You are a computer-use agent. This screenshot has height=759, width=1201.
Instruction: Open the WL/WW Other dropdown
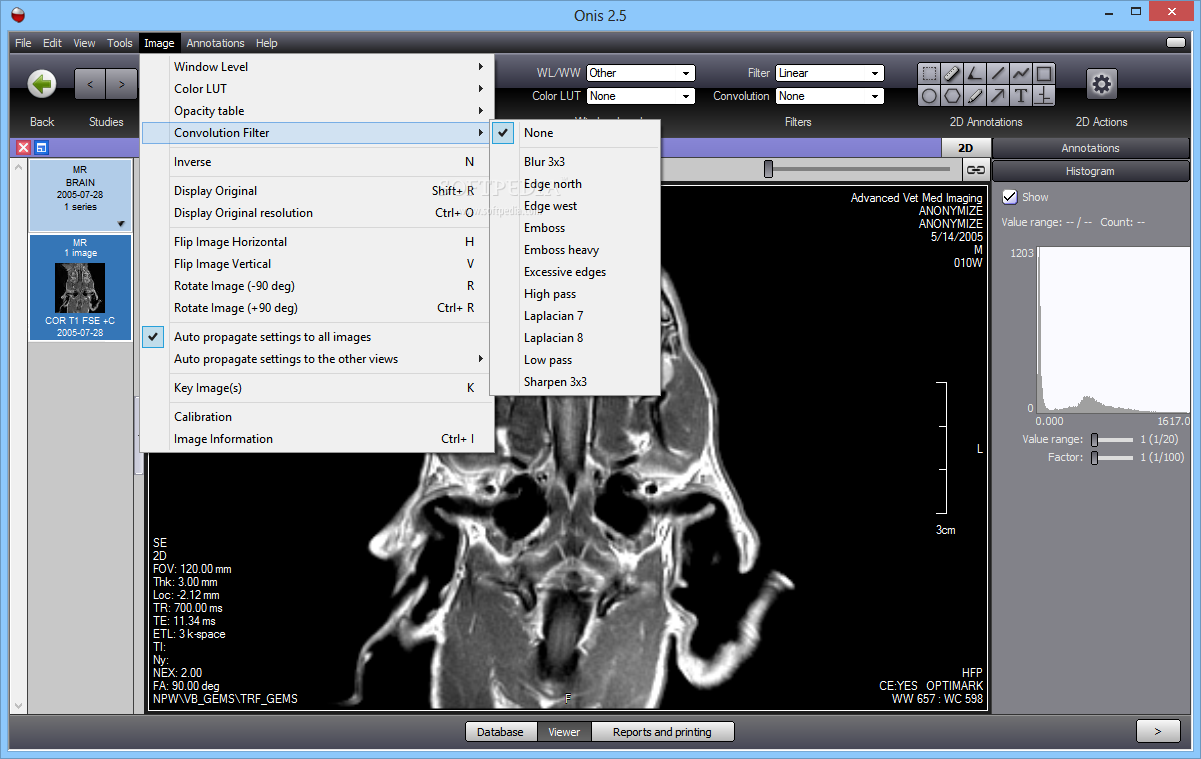click(x=640, y=73)
